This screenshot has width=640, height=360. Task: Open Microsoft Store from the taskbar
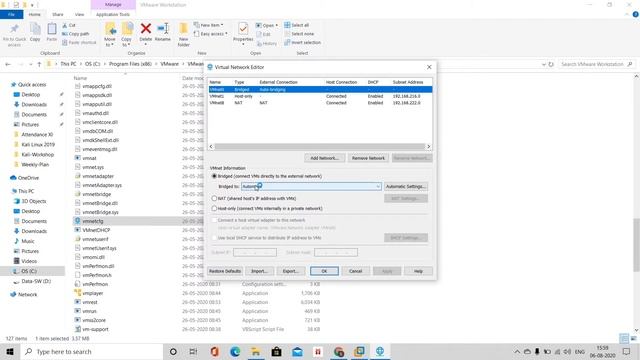tap(276, 351)
